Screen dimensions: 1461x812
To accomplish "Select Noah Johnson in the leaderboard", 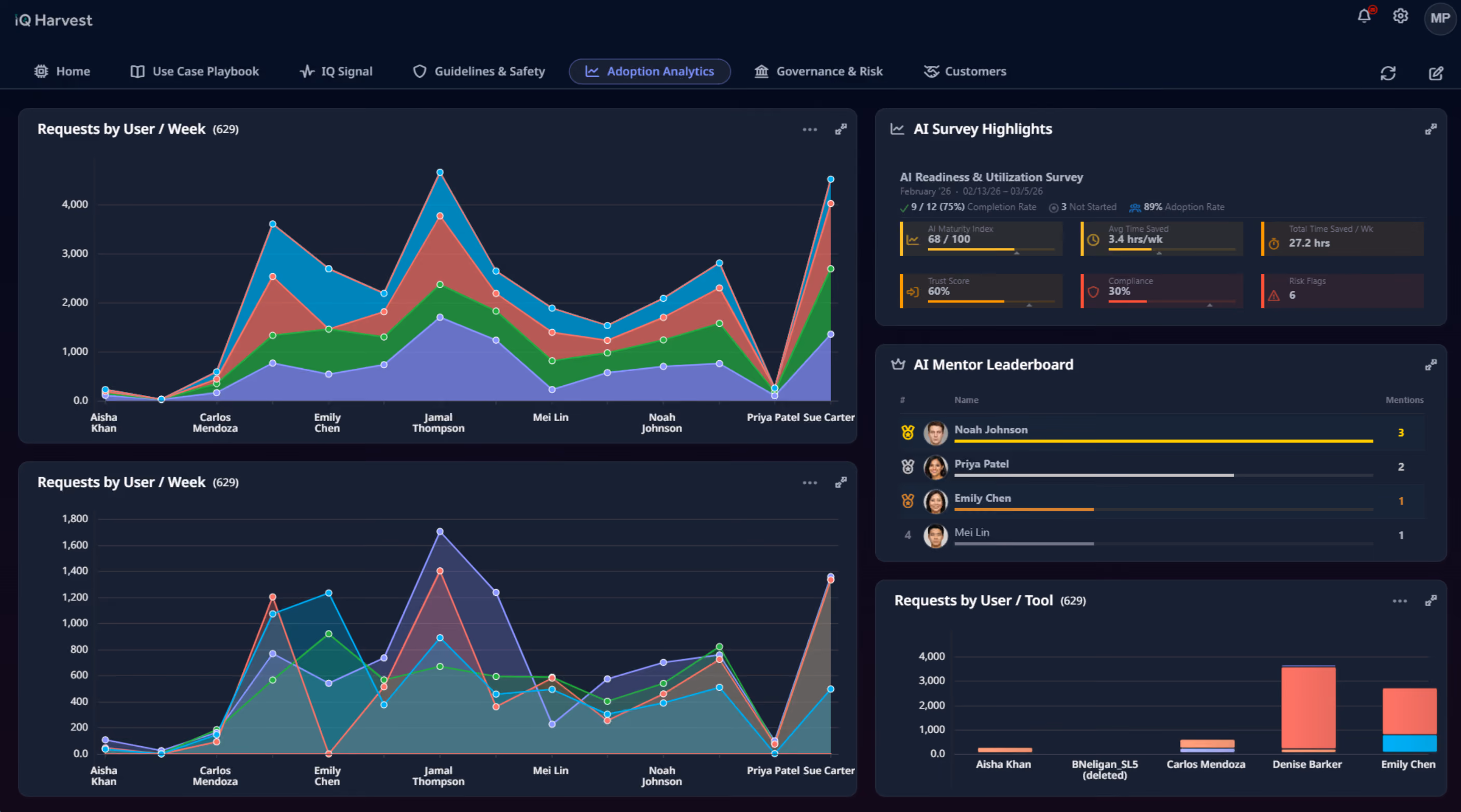I will 1163,433.
